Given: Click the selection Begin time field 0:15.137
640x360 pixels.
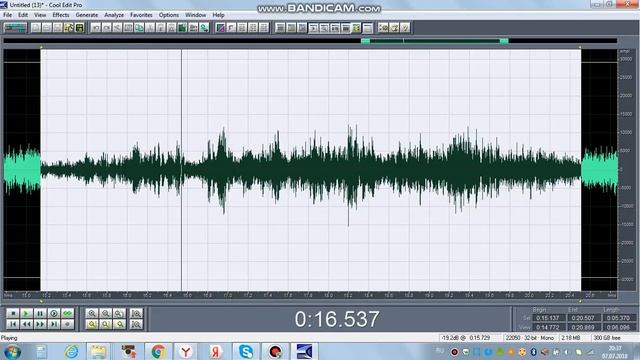Looking at the screenshot, I should point(548,318).
